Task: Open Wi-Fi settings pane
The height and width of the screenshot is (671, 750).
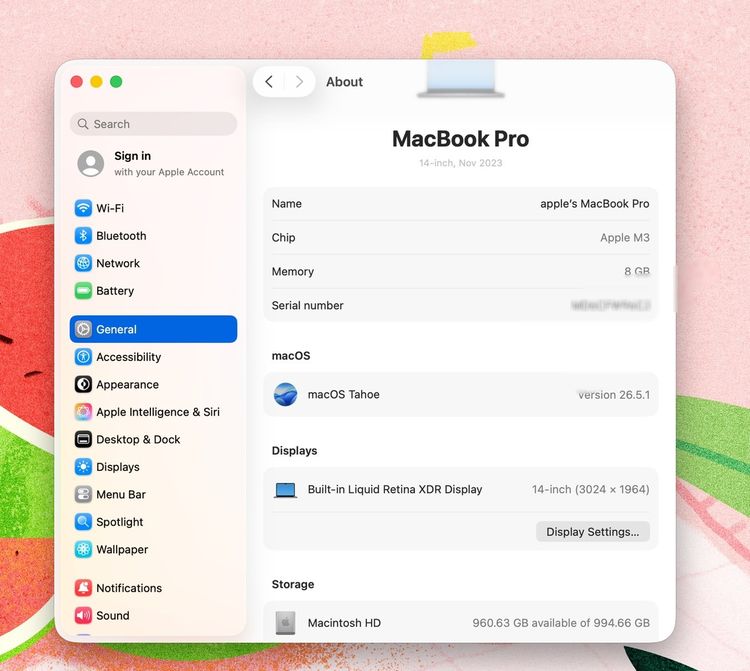Action: 153,208
